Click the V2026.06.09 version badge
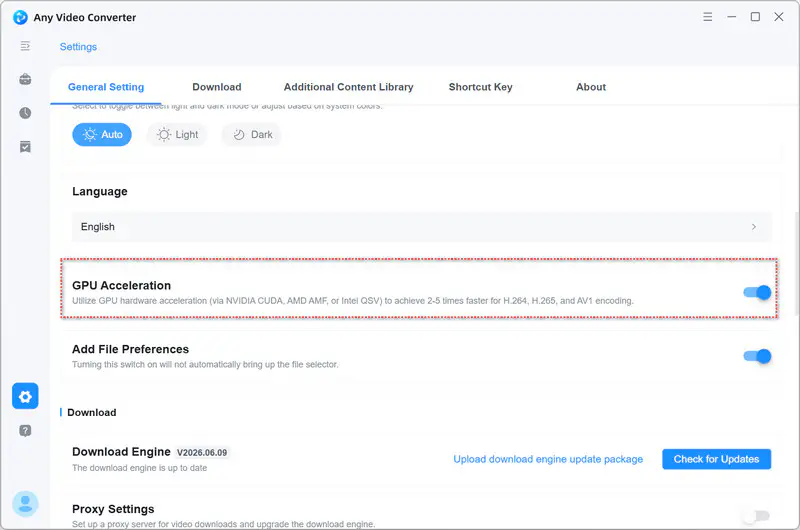The width and height of the screenshot is (800, 530). (x=202, y=452)
